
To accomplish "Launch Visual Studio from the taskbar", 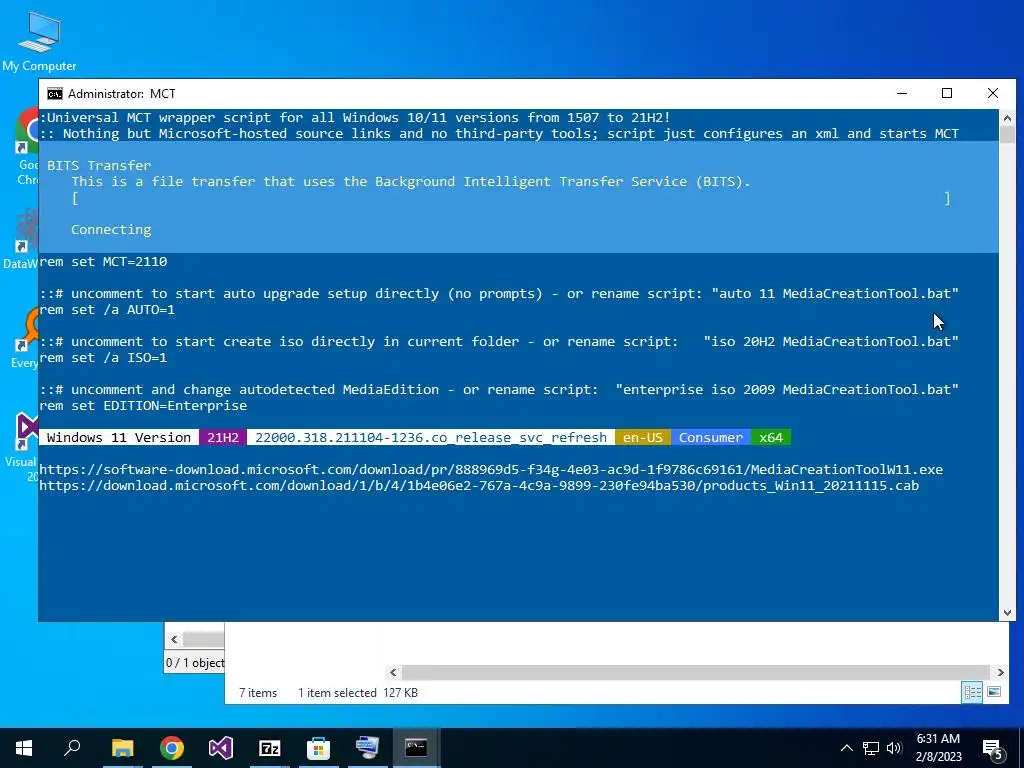I will point(221,748).
